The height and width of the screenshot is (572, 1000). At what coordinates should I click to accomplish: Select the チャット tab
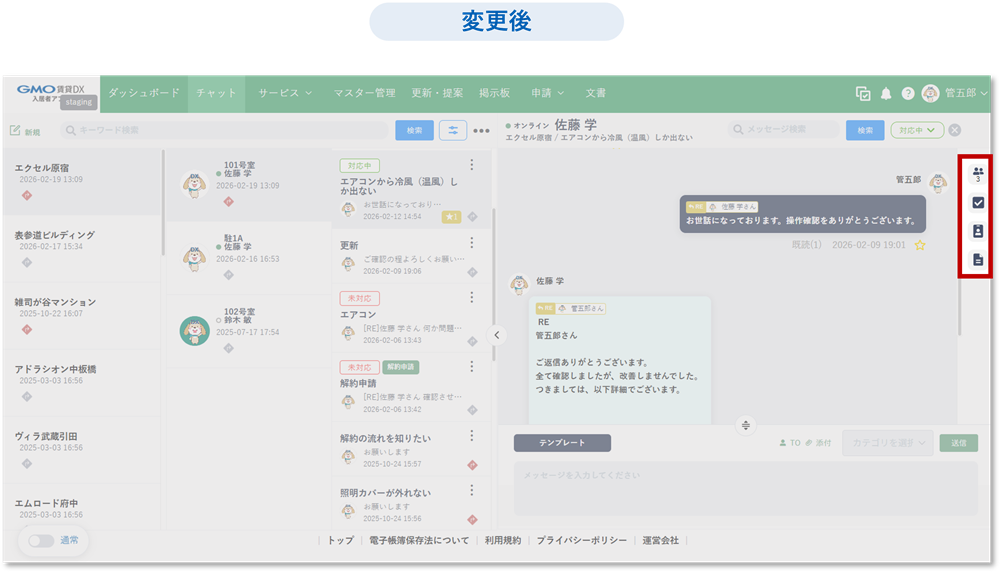[x=216, y=93]
